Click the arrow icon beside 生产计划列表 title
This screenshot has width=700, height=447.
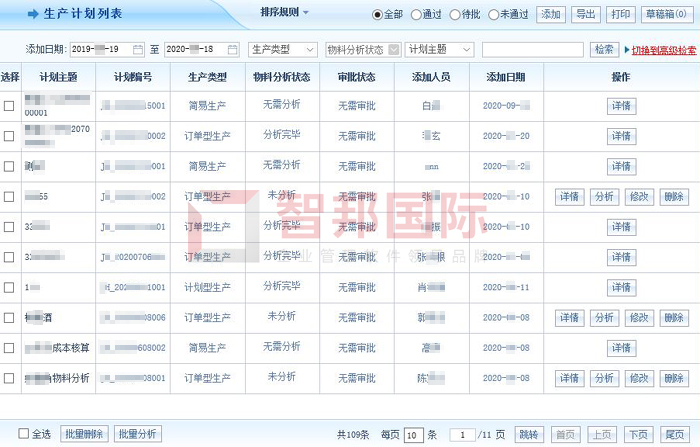pos(32,14)
